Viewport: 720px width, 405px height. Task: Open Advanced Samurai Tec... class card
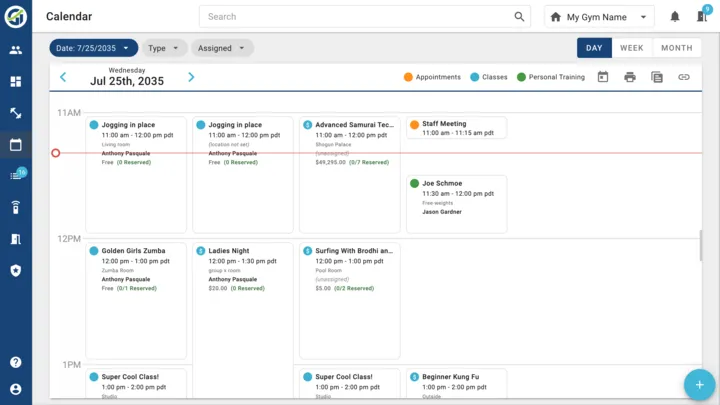(349, 174)
